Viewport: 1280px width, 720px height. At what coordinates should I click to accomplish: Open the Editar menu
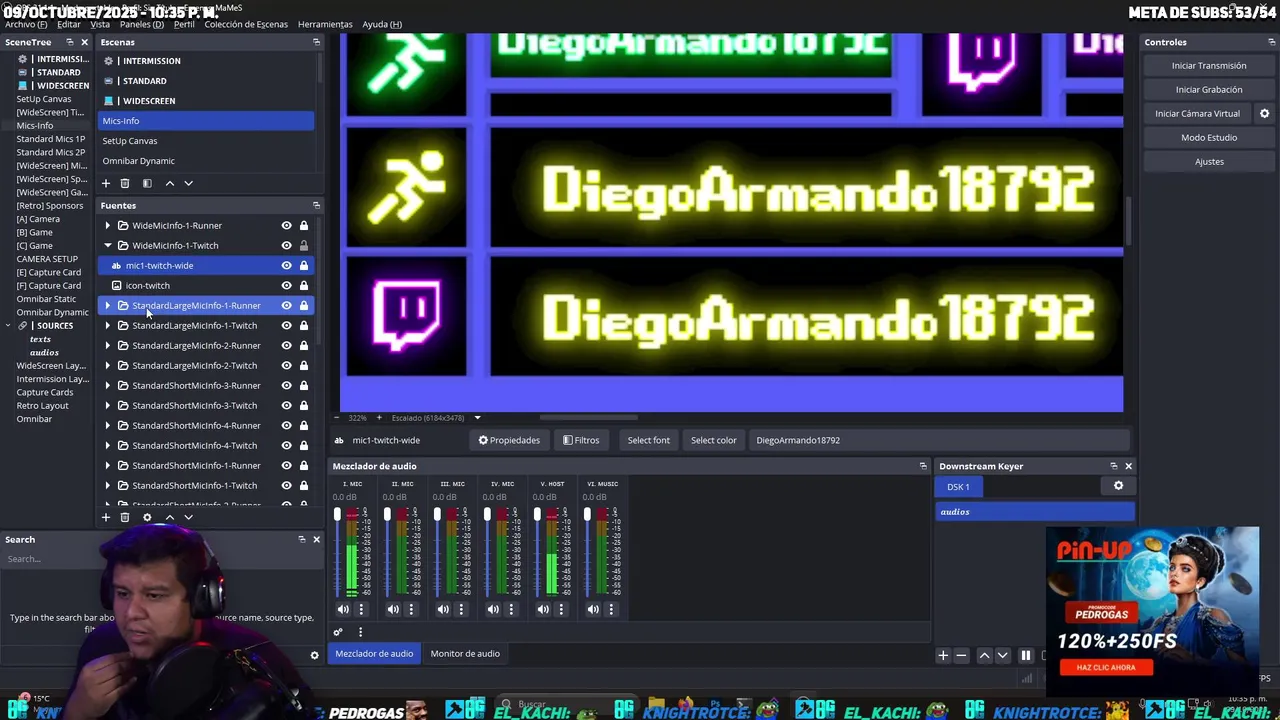[x=69, y=24]
